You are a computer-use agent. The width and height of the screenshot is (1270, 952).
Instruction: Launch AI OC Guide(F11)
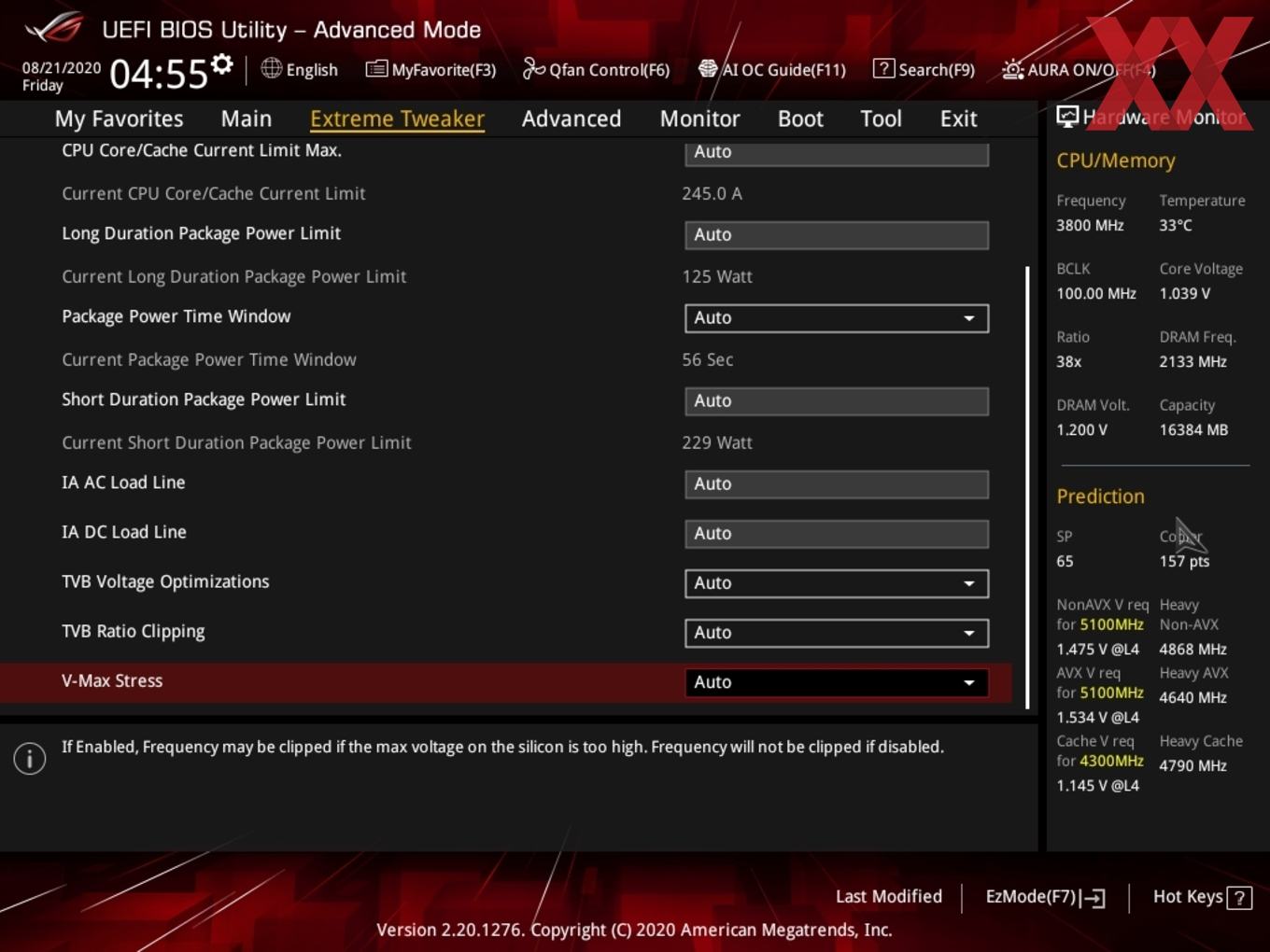coord(771,70)
